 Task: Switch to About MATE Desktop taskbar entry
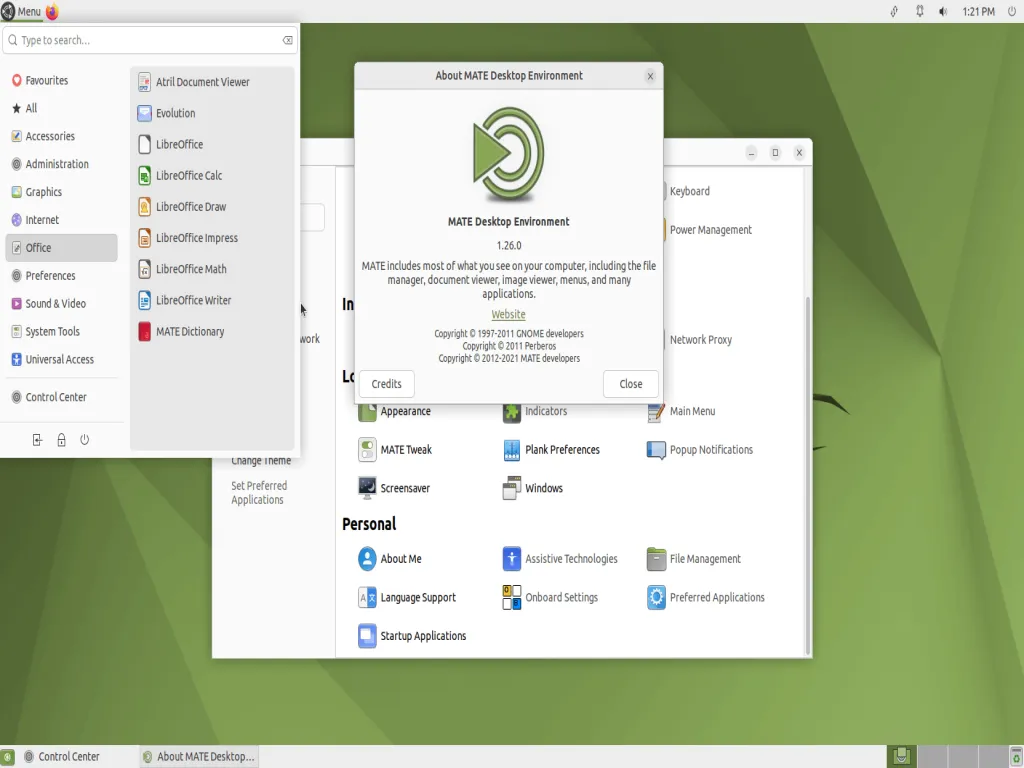[x=199, y=756]
